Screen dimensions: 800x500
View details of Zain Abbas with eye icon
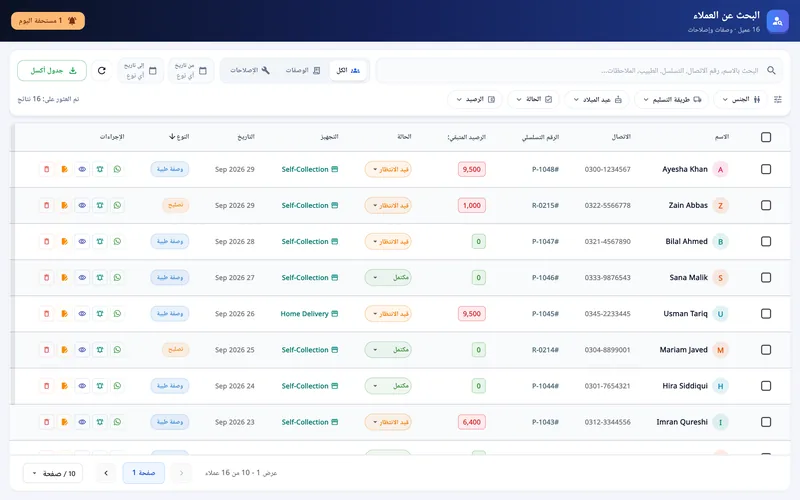[x=82, y=206]
